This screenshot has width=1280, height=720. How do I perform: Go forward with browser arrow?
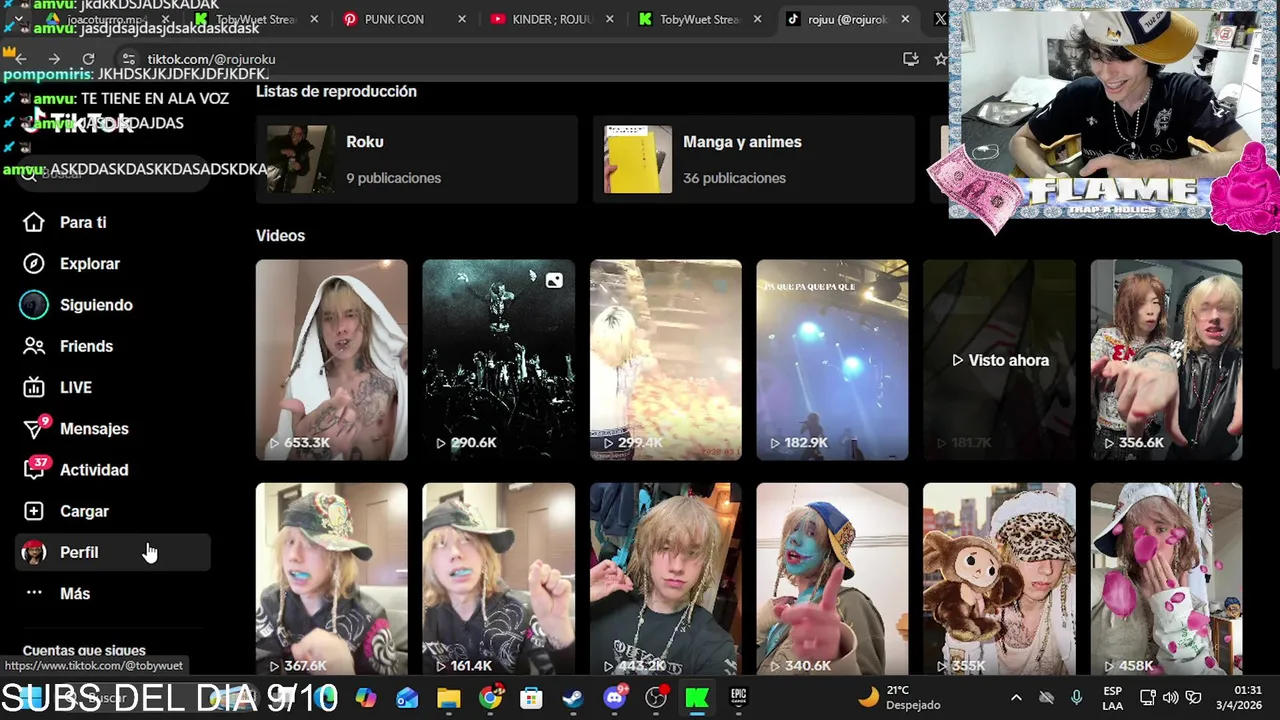click(x=54, y=59)
